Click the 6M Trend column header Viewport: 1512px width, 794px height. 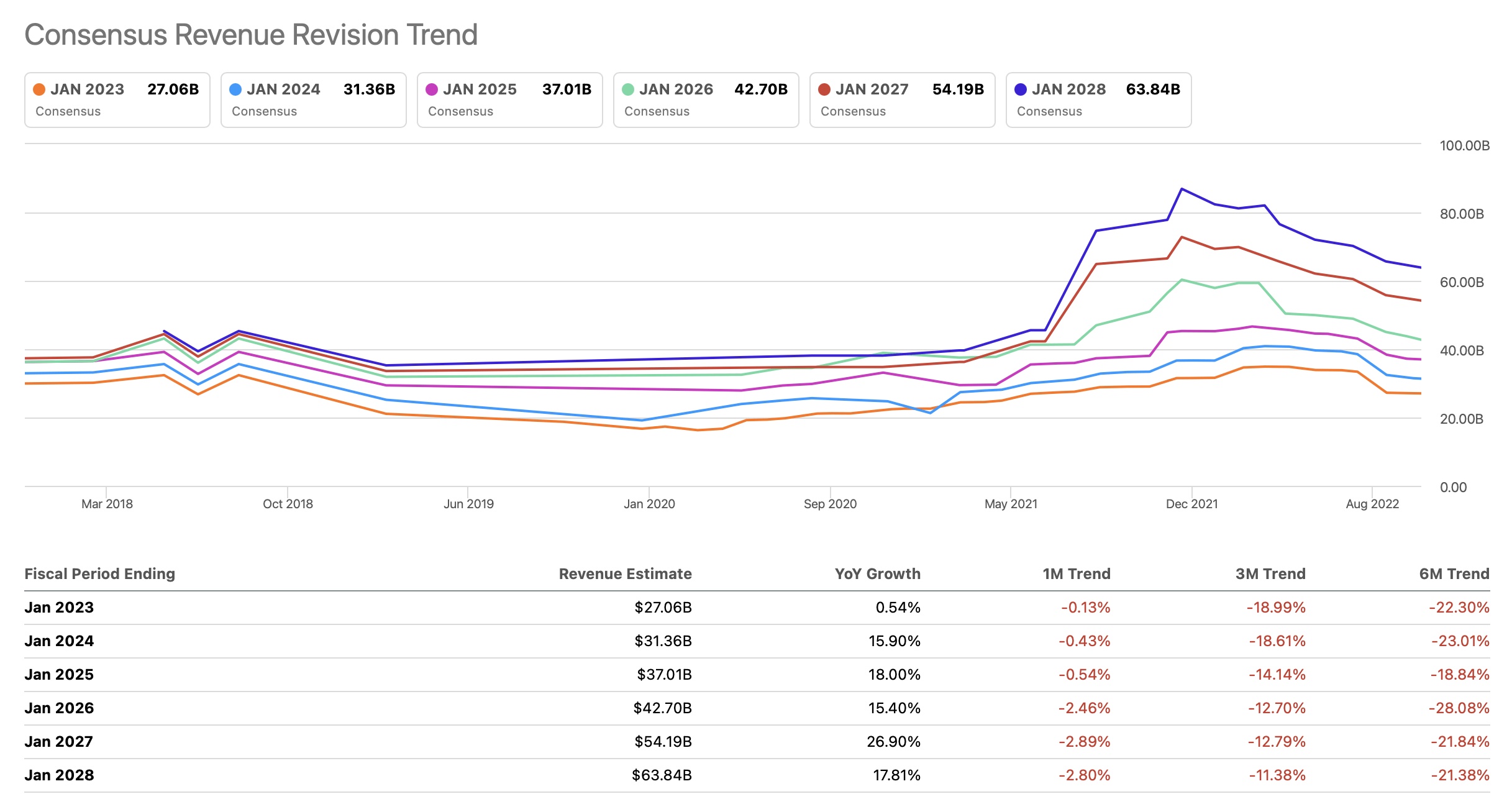click(x=1454, y=573)
